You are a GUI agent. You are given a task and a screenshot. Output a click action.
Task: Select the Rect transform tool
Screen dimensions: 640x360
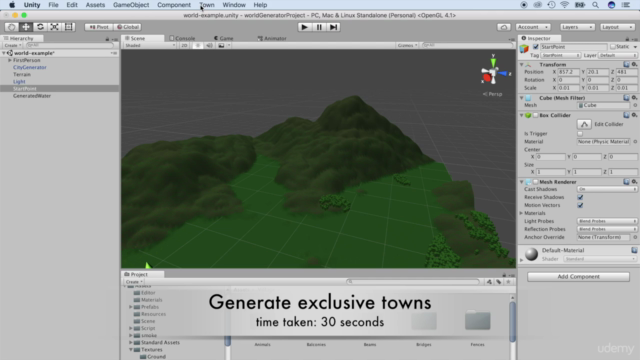tap(69, 27)
